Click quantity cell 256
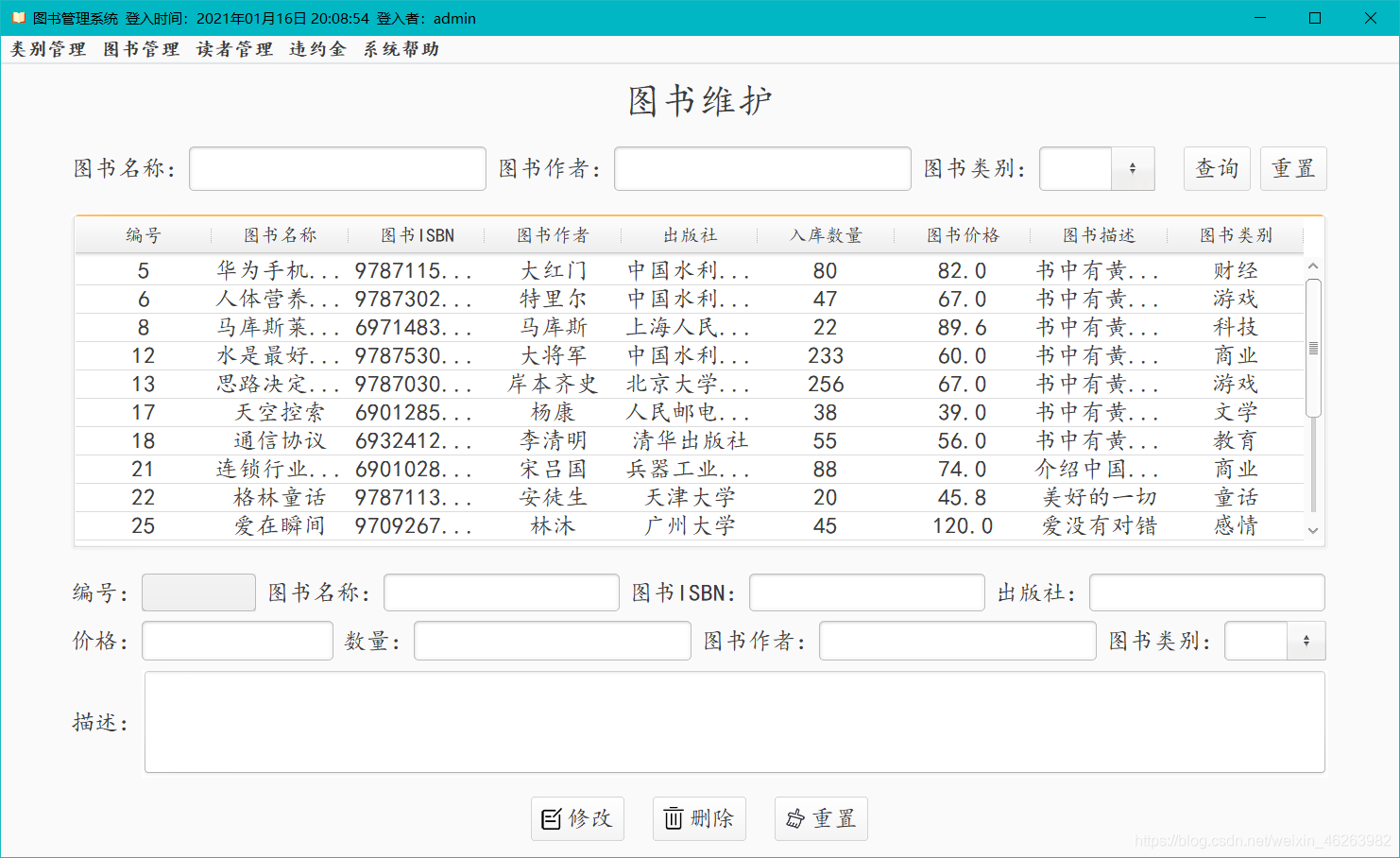 826,385
